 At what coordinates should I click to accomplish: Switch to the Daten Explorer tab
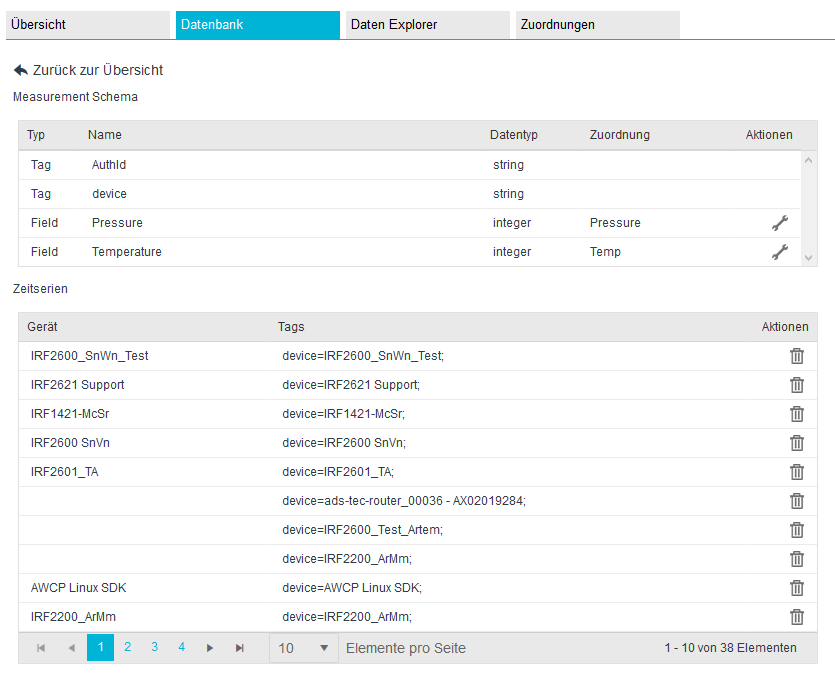pyautogui.click(x=428, y=25)
